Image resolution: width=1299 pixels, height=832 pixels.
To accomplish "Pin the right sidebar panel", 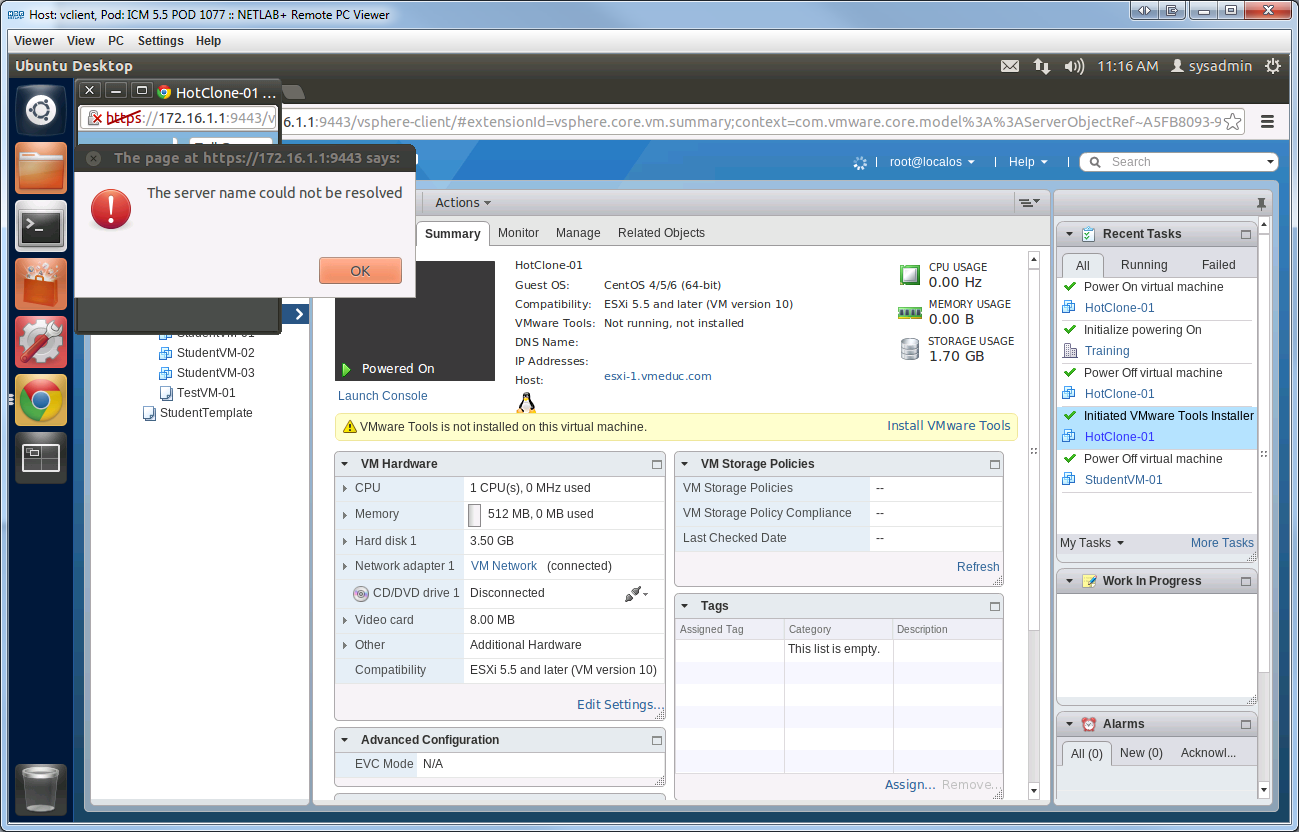I will tap(1261, 203).
